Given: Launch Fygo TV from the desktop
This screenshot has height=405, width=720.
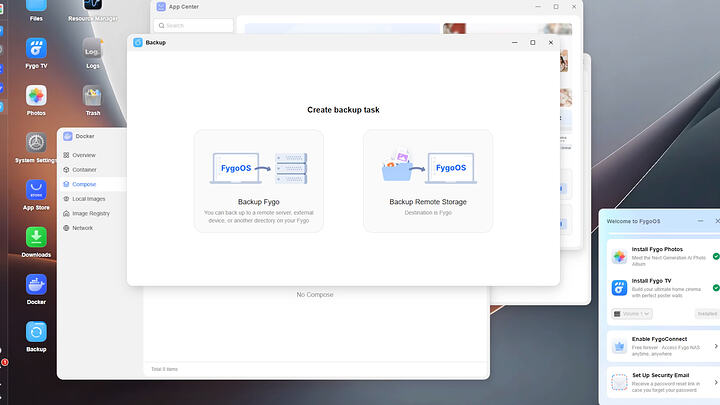Looking at the screenshot, I should coord(36,48).
